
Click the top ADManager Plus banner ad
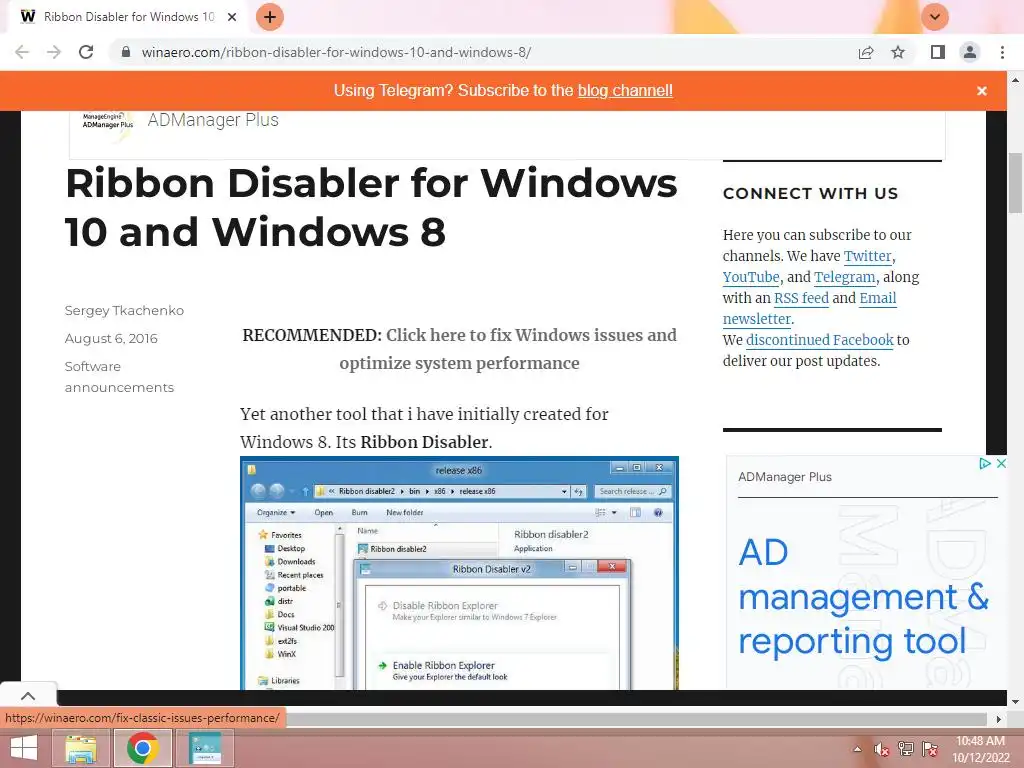click(x=506, y=134)
